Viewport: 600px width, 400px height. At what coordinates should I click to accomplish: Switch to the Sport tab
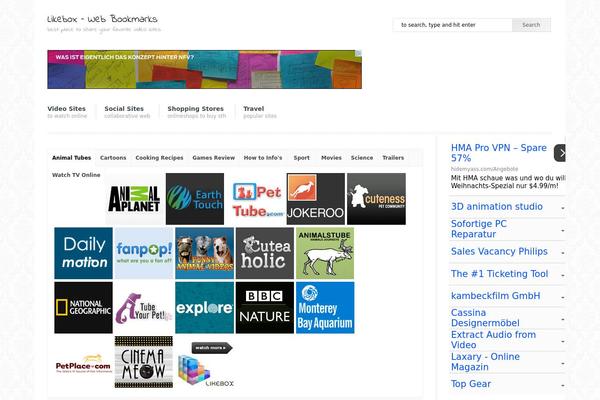[302, 158]
